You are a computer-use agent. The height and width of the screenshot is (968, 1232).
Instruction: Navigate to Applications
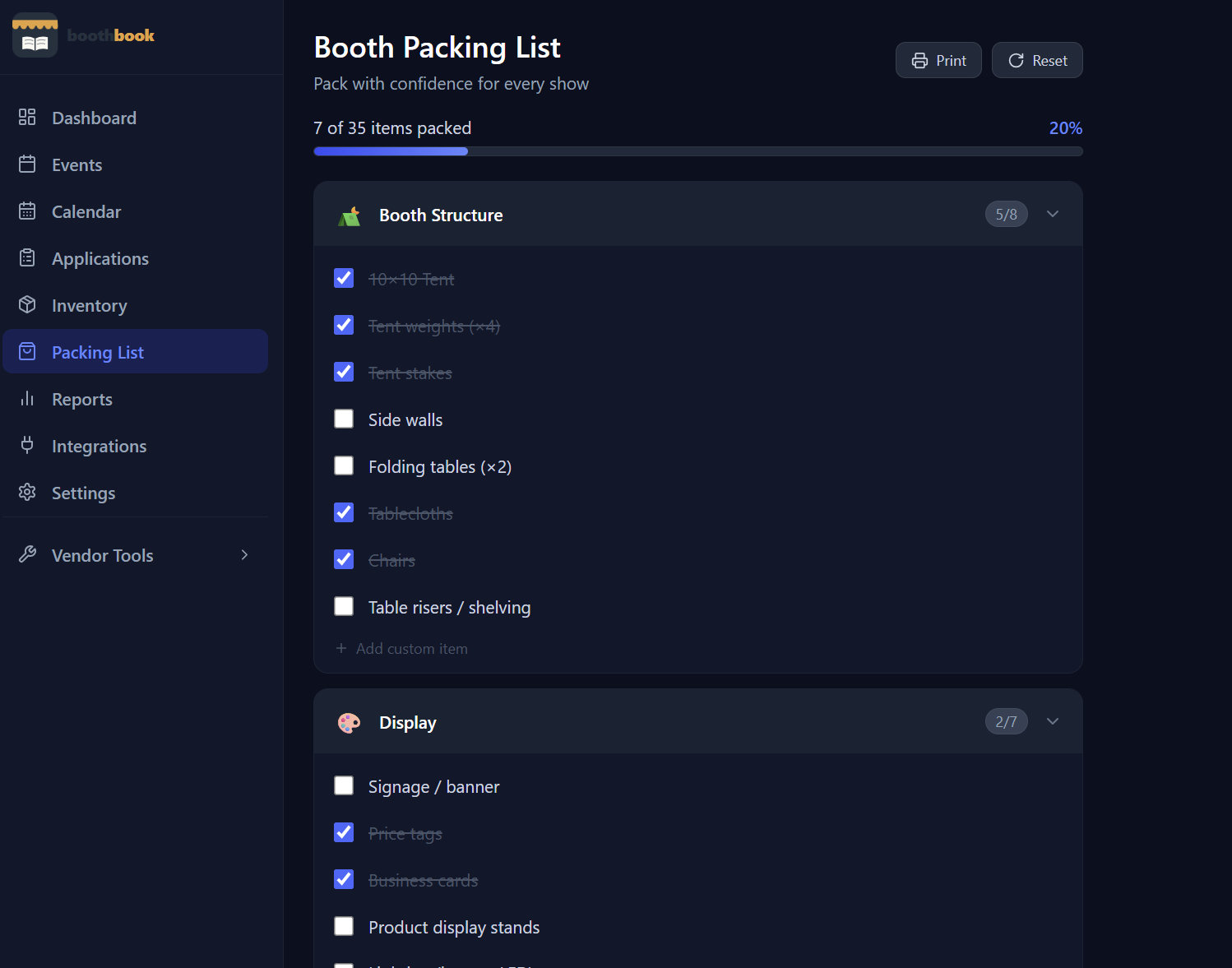[136, 258]
